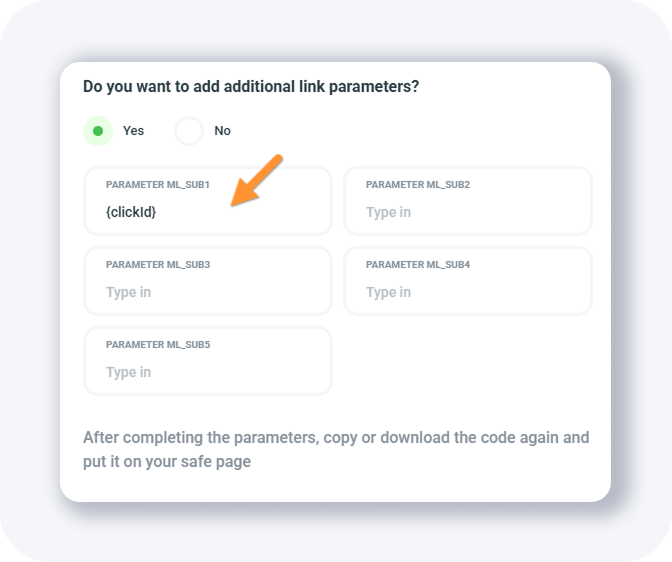Image resolution: width=672 pixels, height=562 pixels.
Task: Click the "Yes" option label text
Action: click(x=133, y=131)
